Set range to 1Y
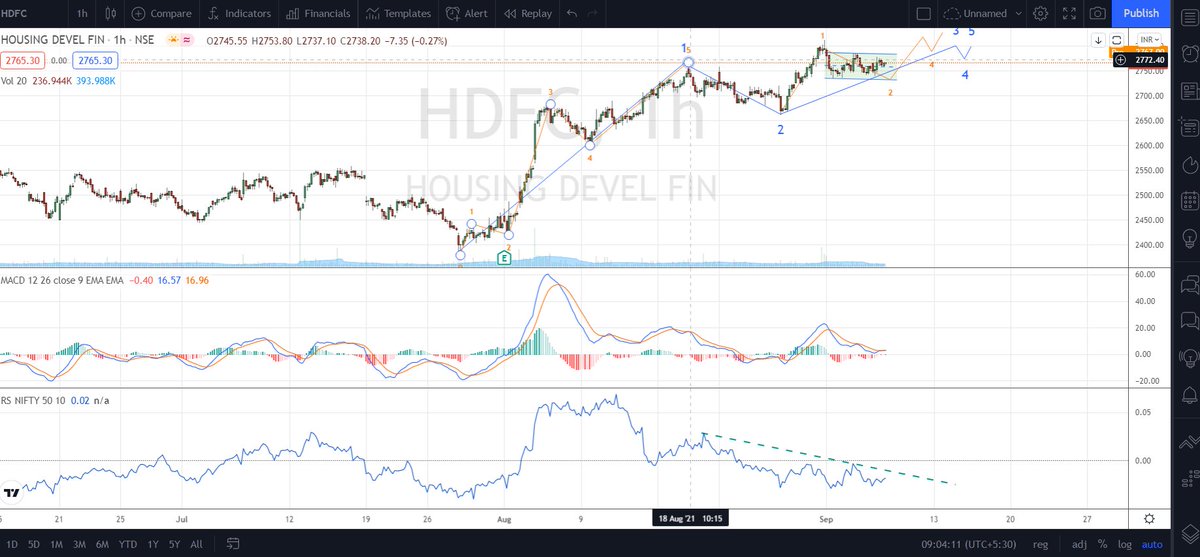The image size is (1200, 557). [155, 544]
